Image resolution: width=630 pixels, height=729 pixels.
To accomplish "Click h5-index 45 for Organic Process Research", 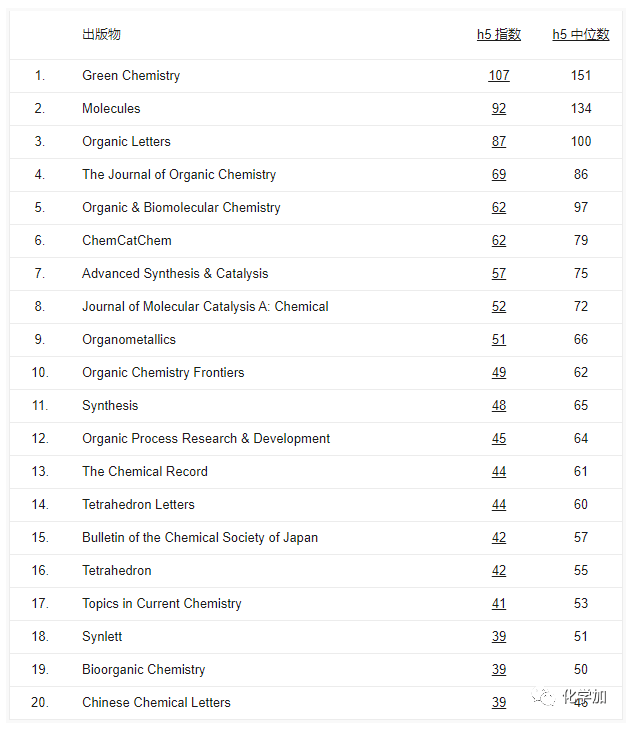I will point(498,439).
